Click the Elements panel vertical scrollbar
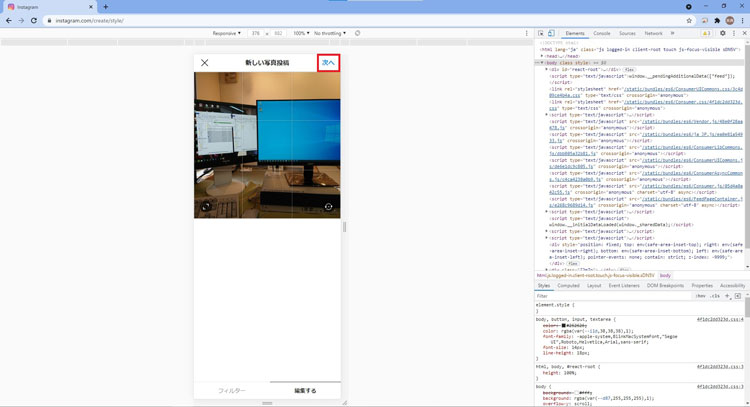 (747, 153)
